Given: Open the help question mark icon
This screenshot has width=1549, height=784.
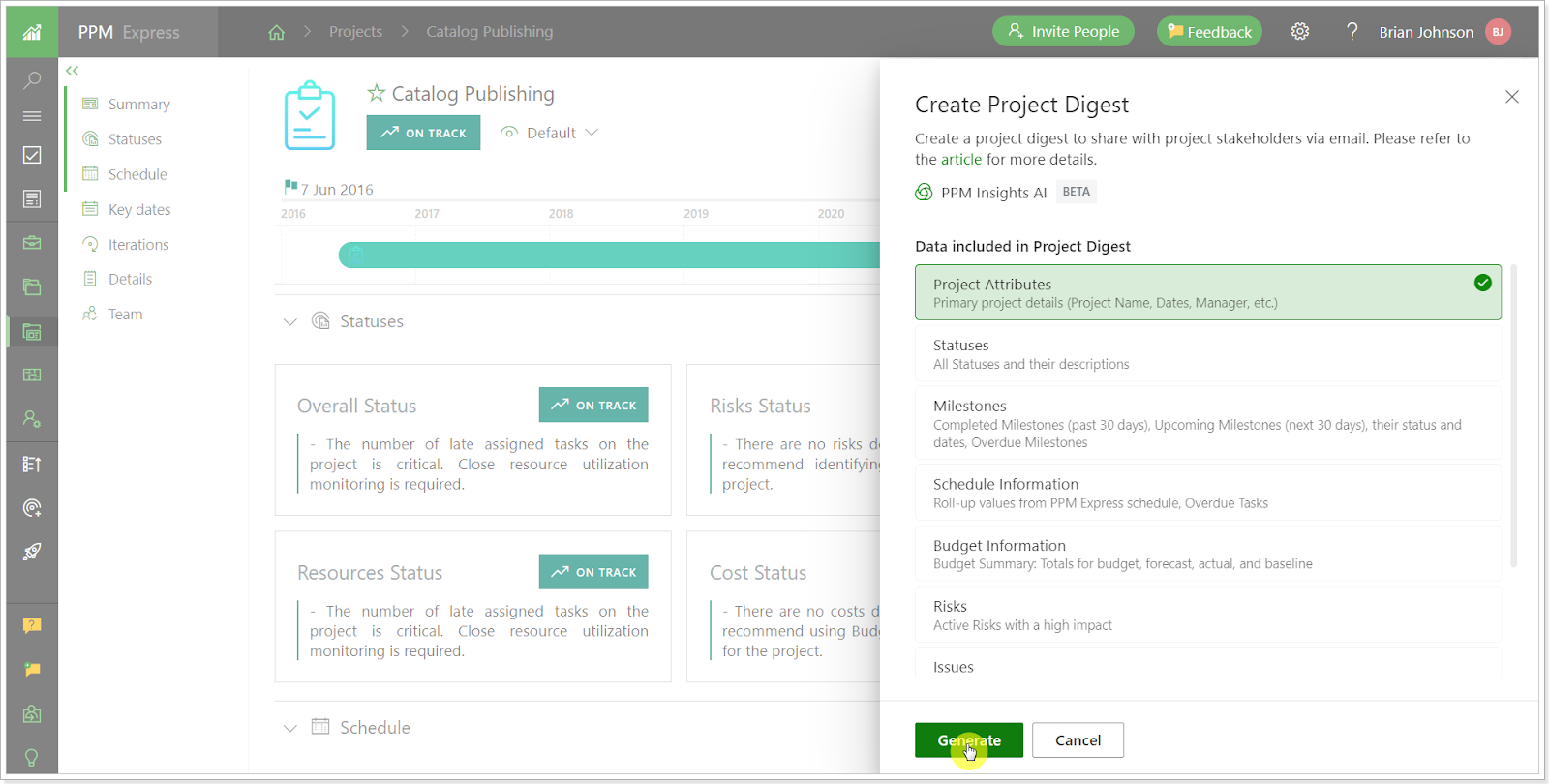Looking at the screenshot, I should (x=1352, y=32).
